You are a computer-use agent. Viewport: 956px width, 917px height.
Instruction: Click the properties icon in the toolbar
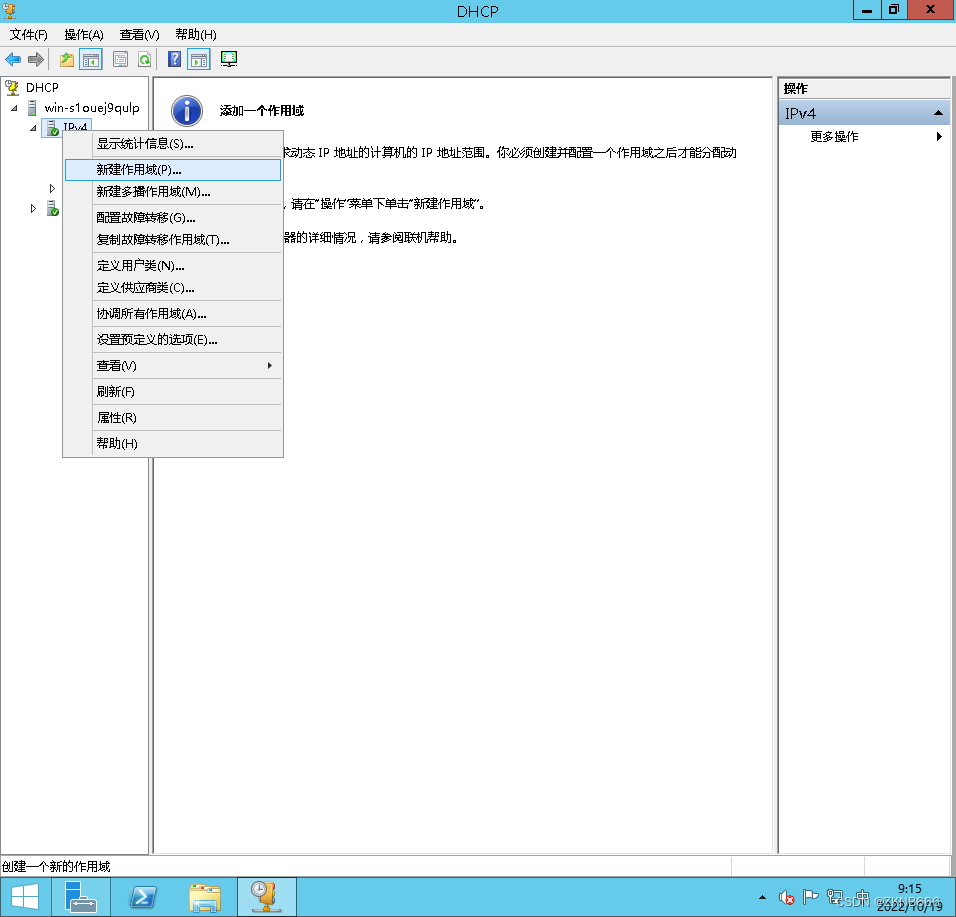tap(120, 59)
